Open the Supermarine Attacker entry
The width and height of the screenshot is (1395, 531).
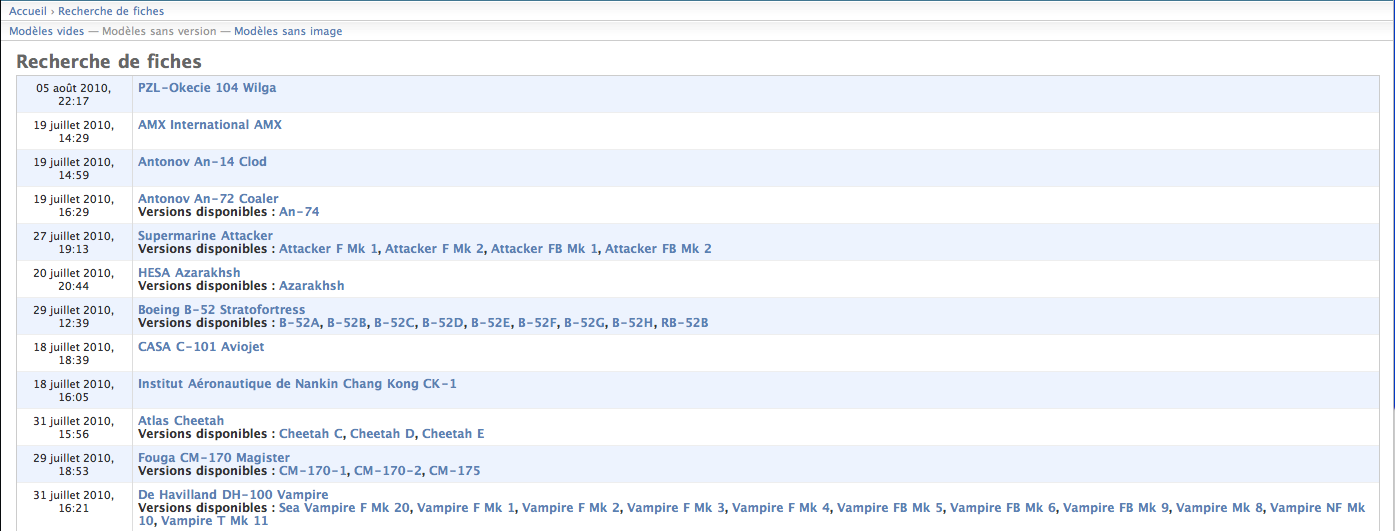tap(205, 236)
